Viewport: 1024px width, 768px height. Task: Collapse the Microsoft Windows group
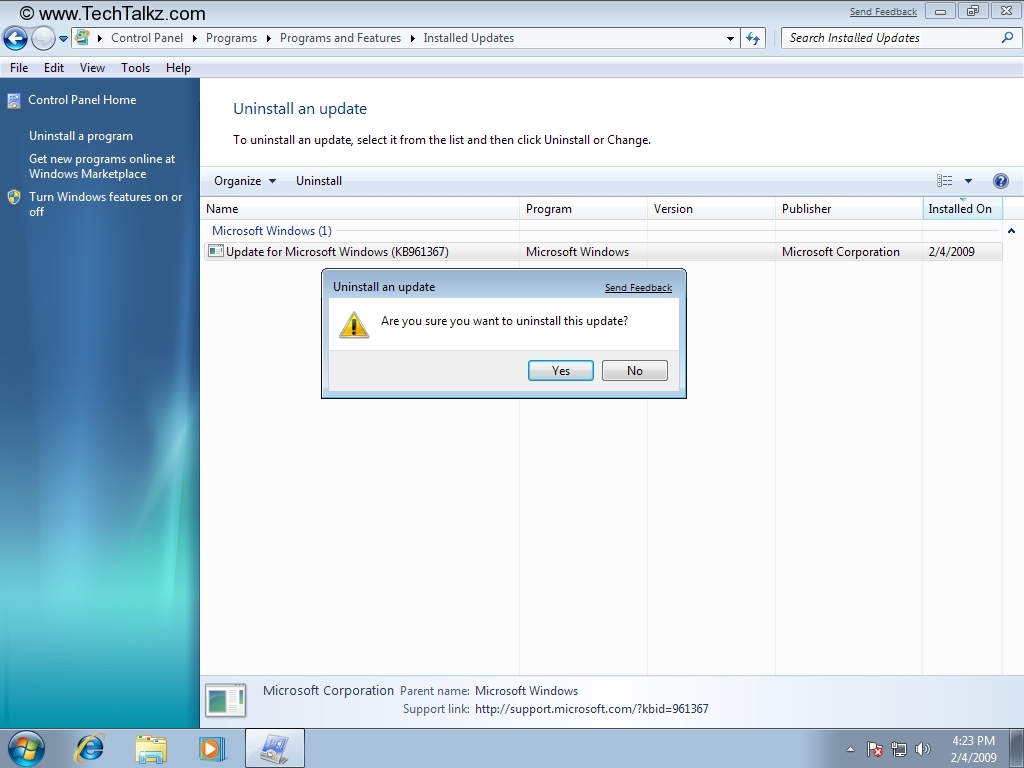1011,231
